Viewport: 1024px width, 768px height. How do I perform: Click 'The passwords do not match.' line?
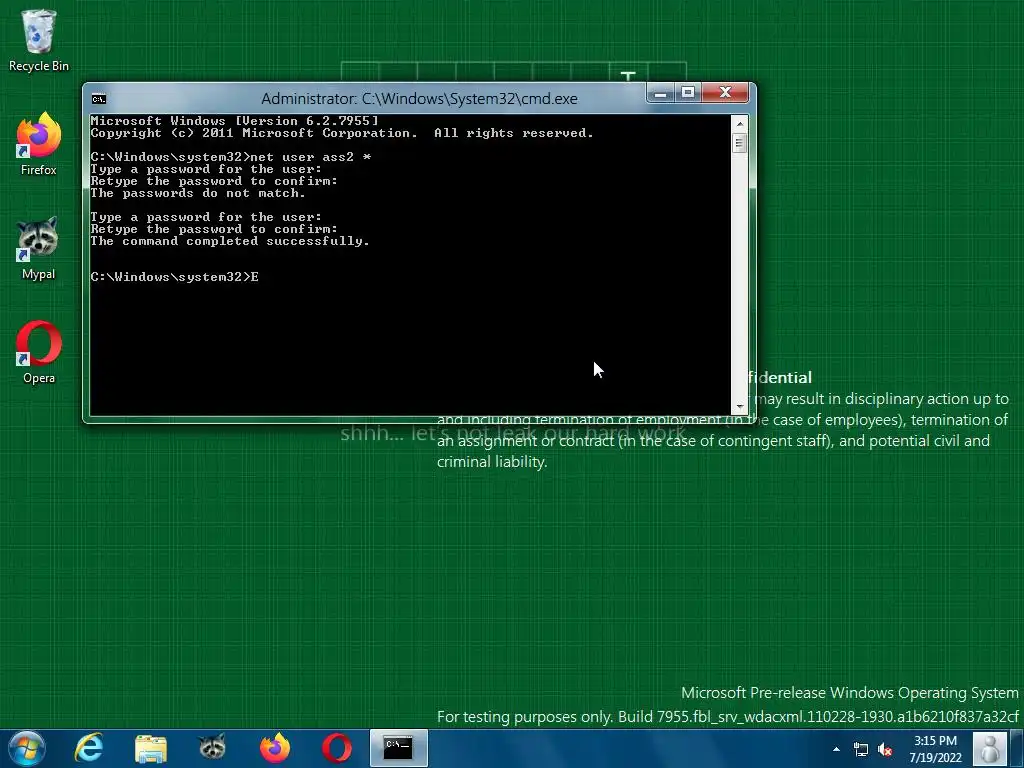pos(198,193)
